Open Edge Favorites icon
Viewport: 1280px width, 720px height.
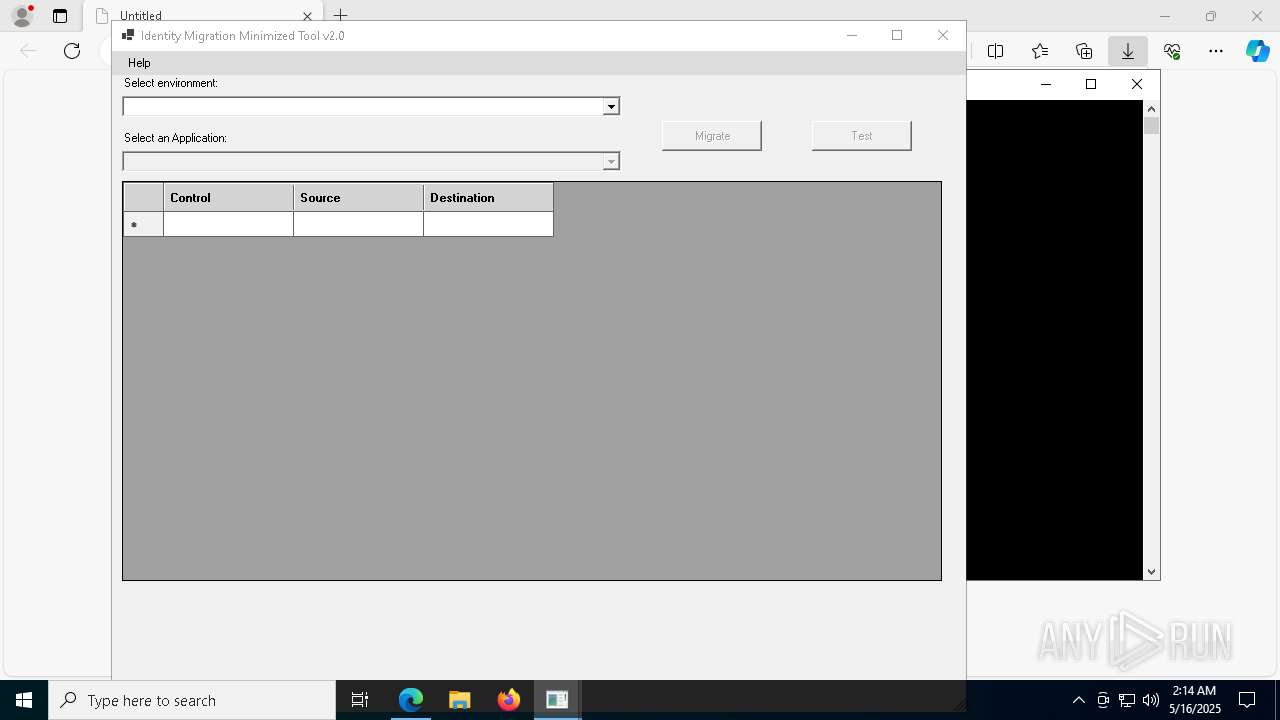pyautogui.click(x=1040, y=51)
